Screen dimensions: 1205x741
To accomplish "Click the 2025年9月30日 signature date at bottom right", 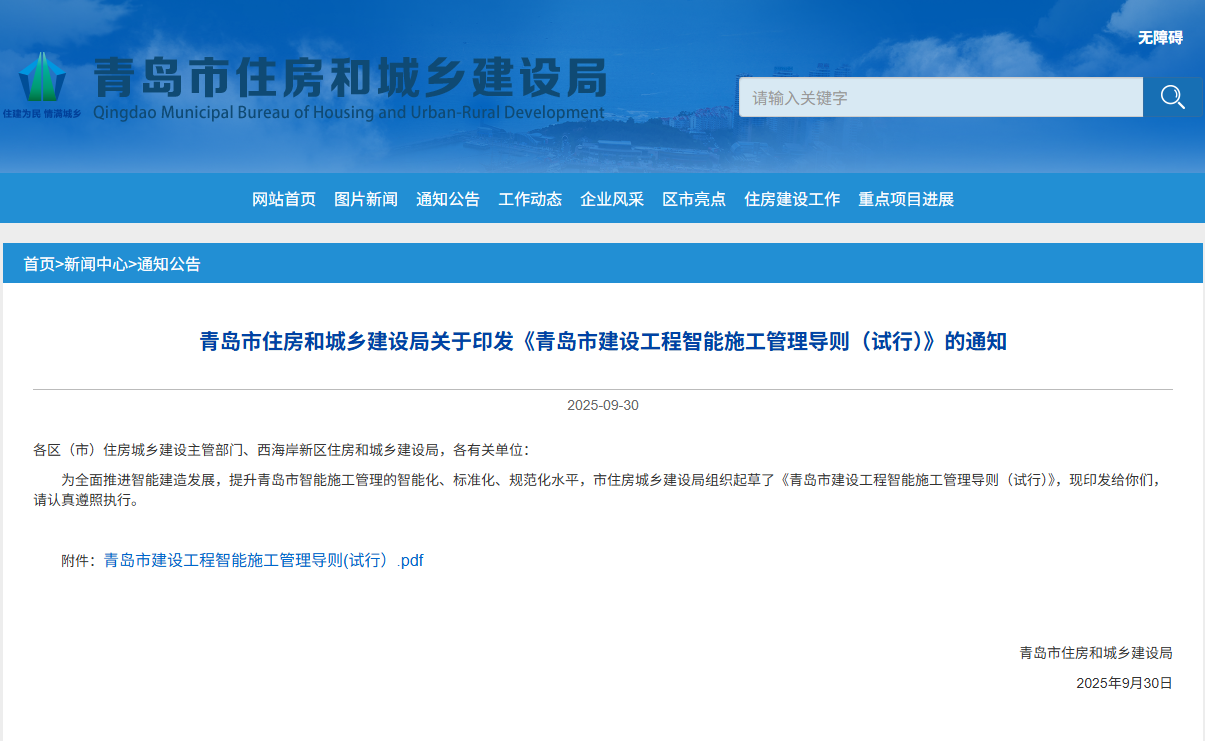I will (x=1124, y=684).
